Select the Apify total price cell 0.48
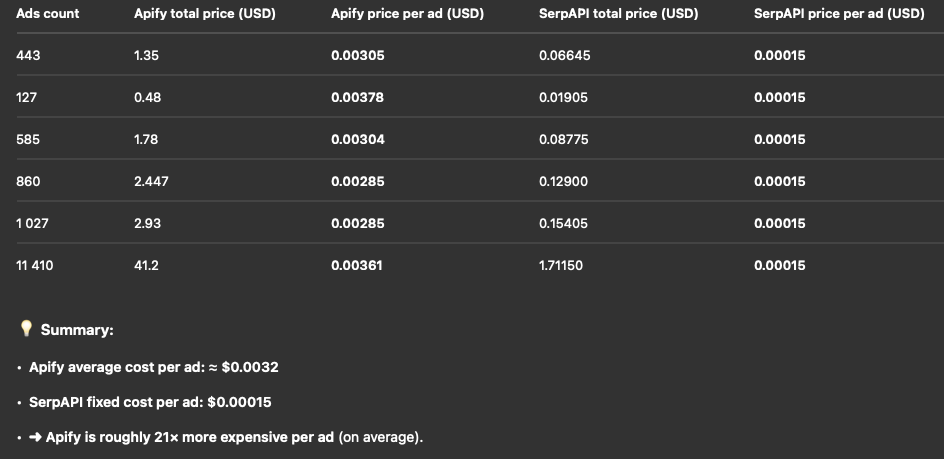Image resolution: width=944 pixels, height=459 pixels. click(x=147, y=98)
